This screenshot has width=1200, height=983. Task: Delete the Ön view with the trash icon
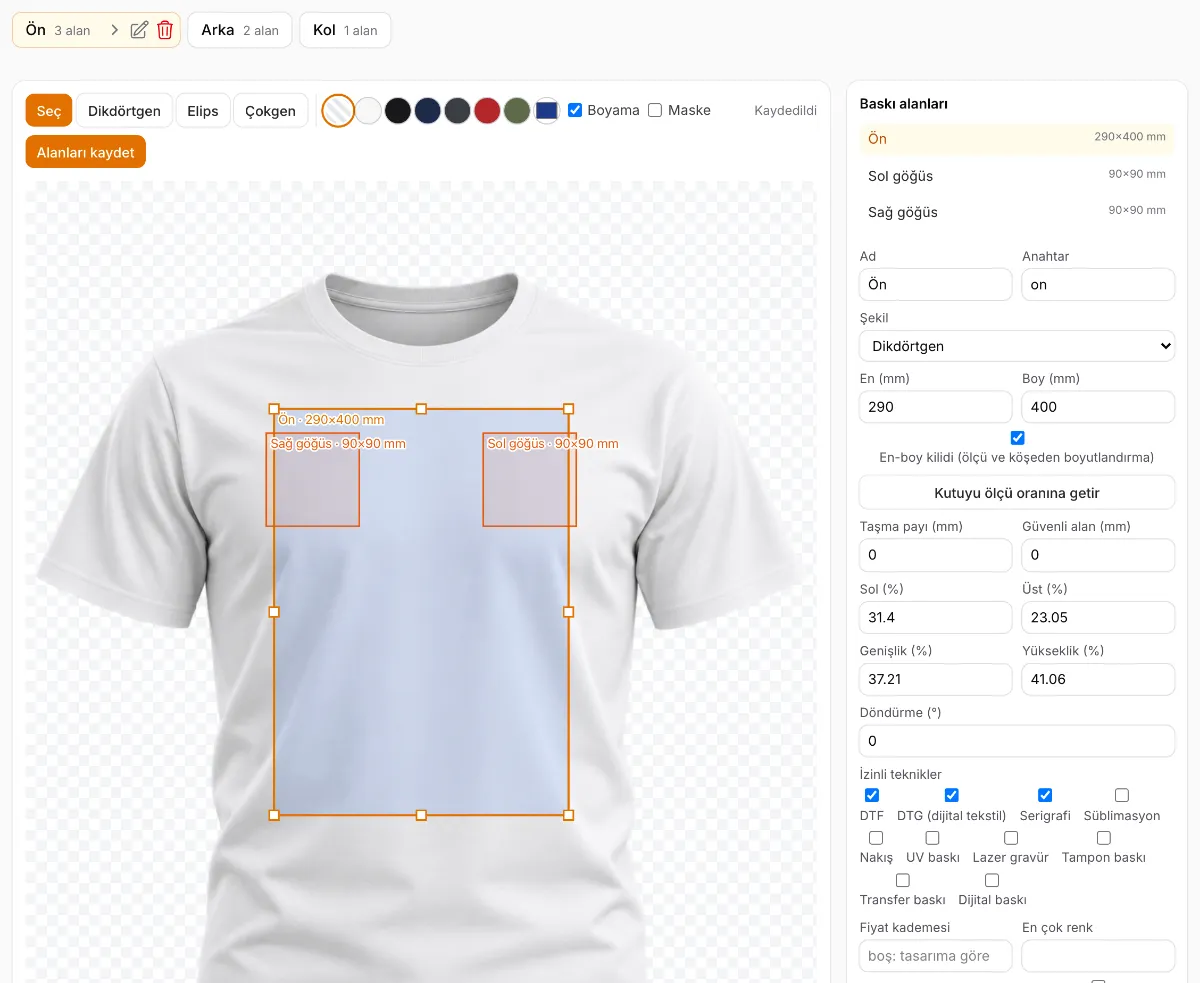[x=165, y=30]
